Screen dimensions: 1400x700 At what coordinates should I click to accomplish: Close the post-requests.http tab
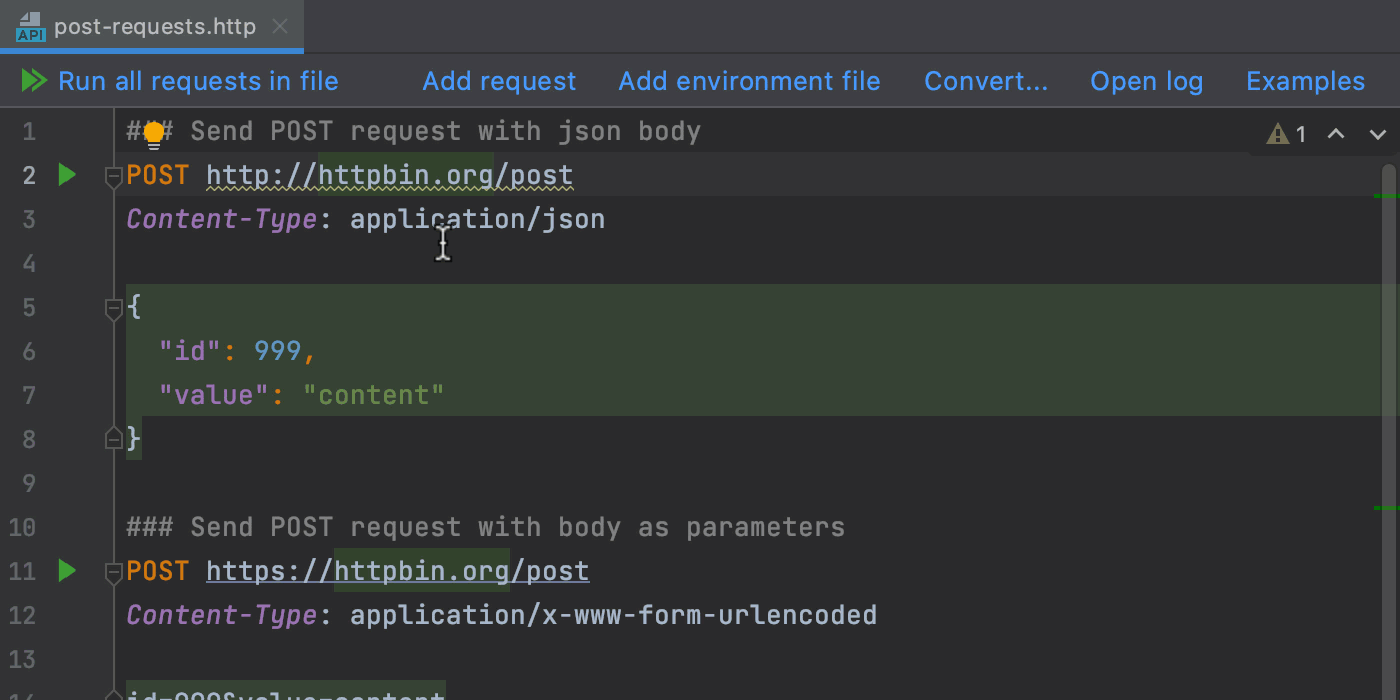pos(281,27)
